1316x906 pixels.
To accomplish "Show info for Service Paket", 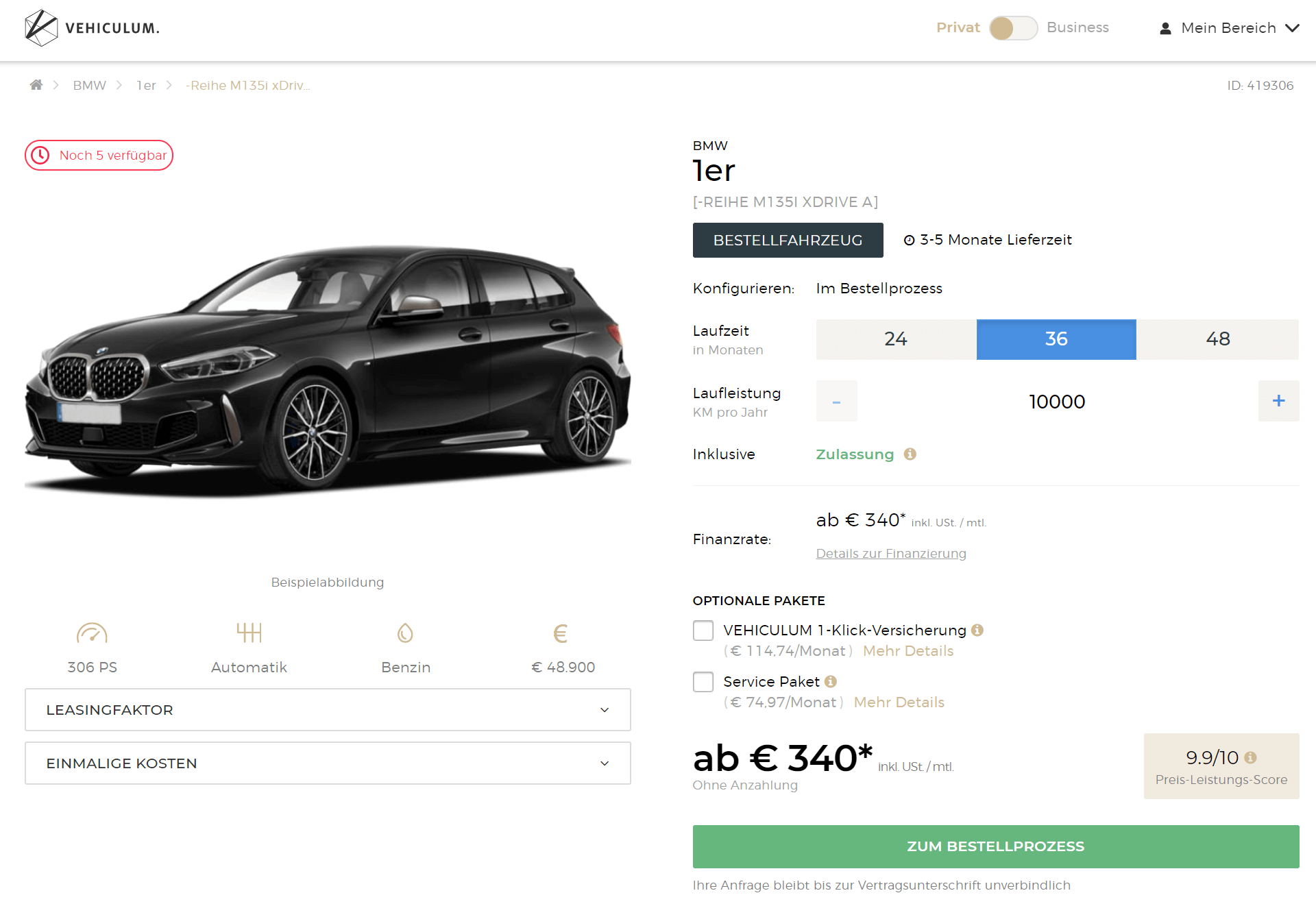I will point(831,682).
